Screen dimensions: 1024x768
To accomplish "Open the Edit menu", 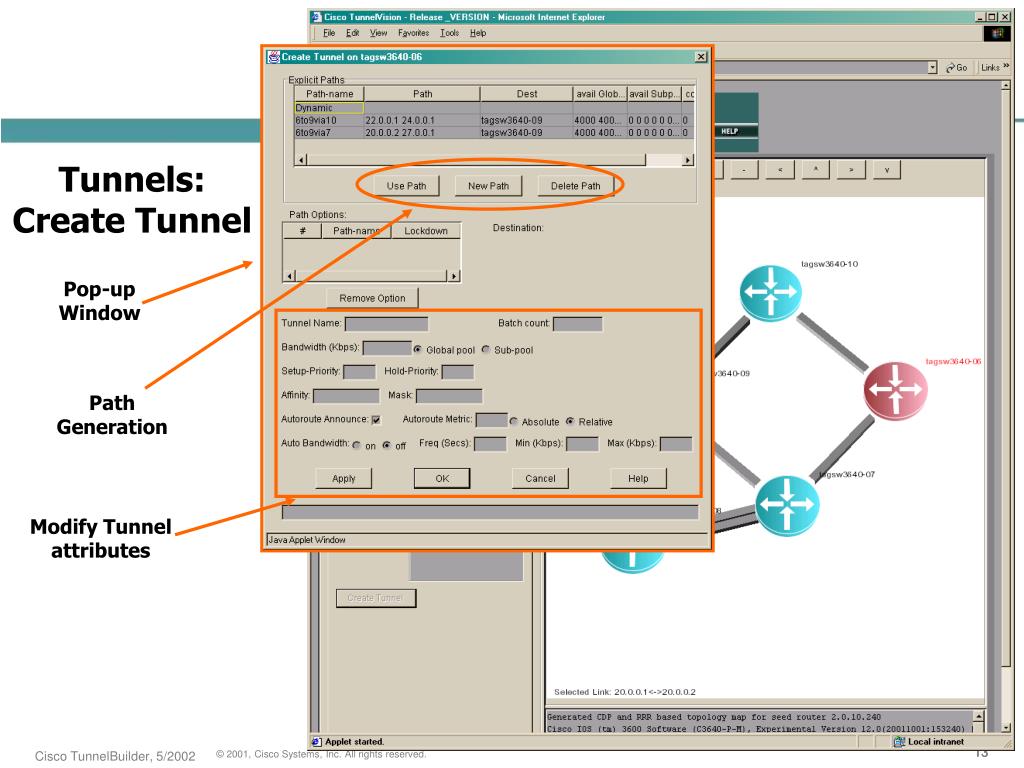I will tap(353, 33).
